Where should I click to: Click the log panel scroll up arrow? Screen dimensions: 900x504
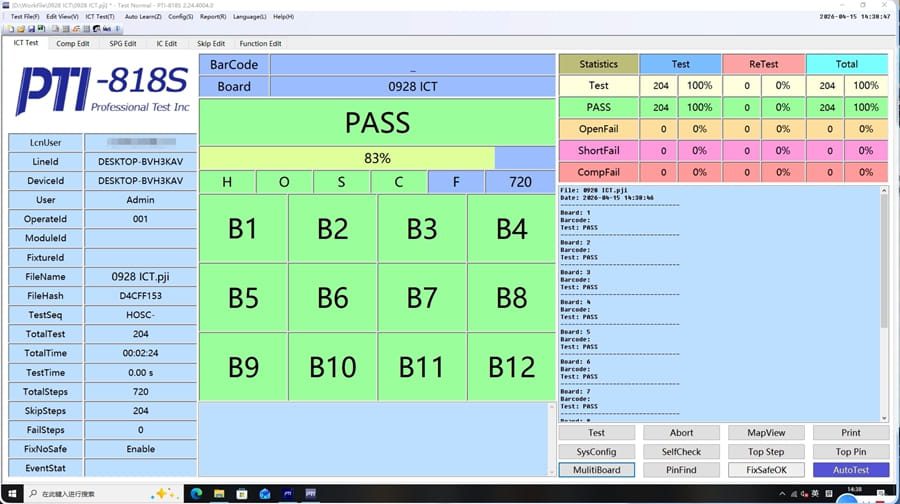point(884,190)
